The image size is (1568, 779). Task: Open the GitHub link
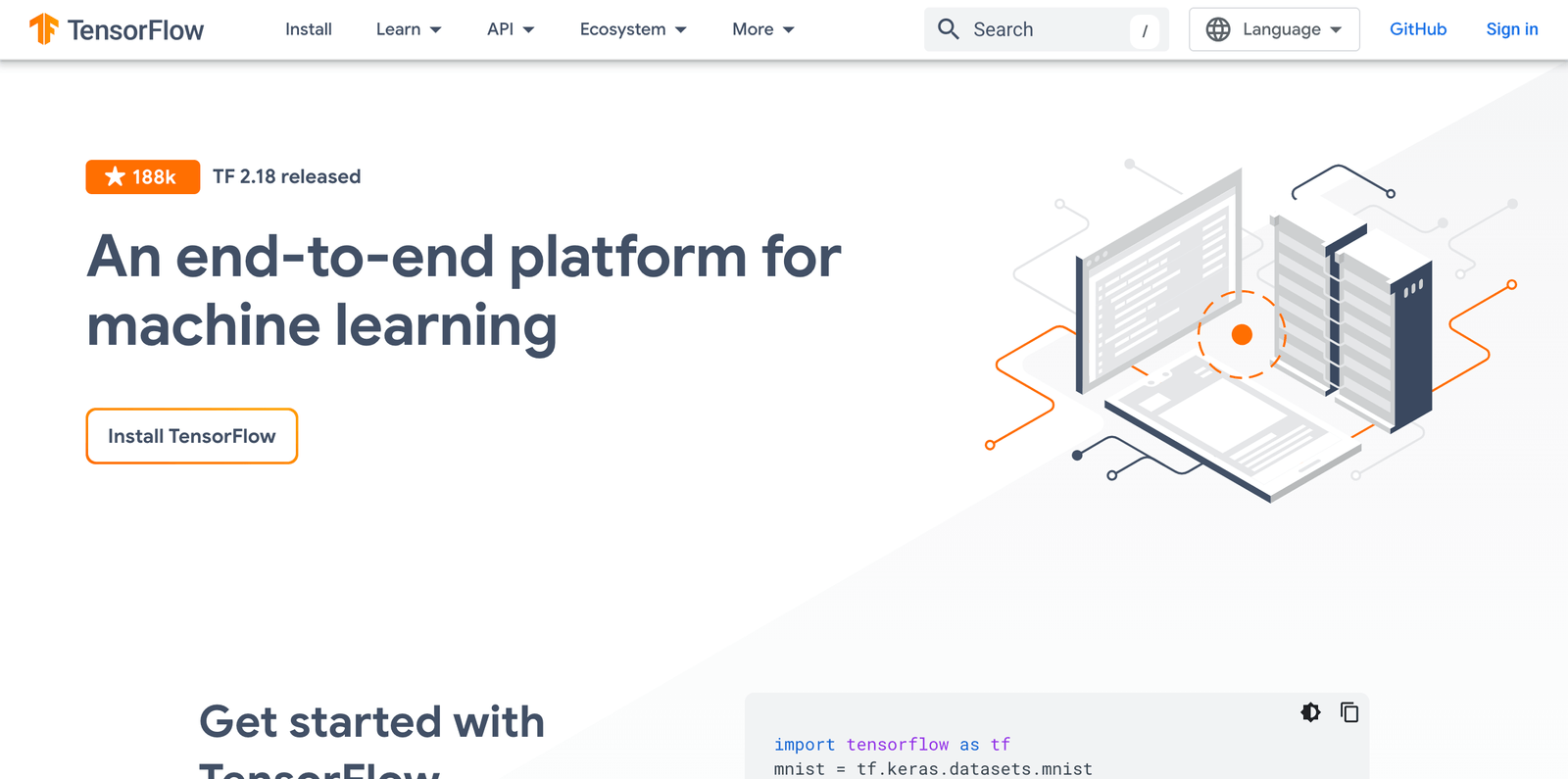pos(1418,29)
